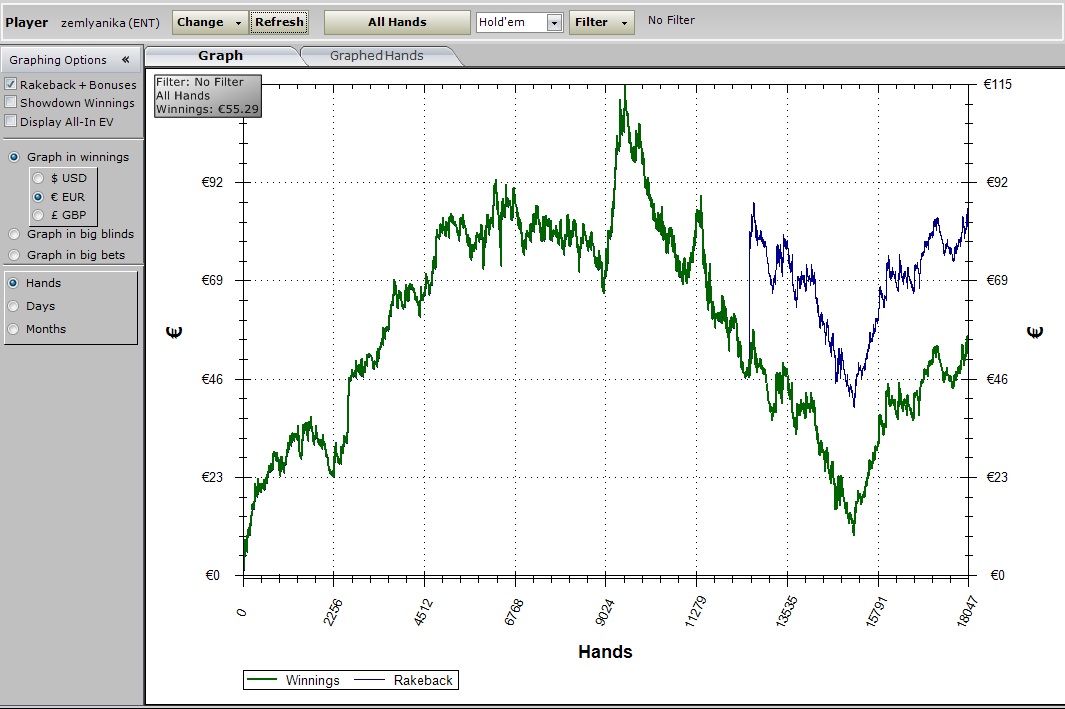Set x-axis grouping to Days
The width and height of the screenshot is (1065, 709).
tap(14, 306)
